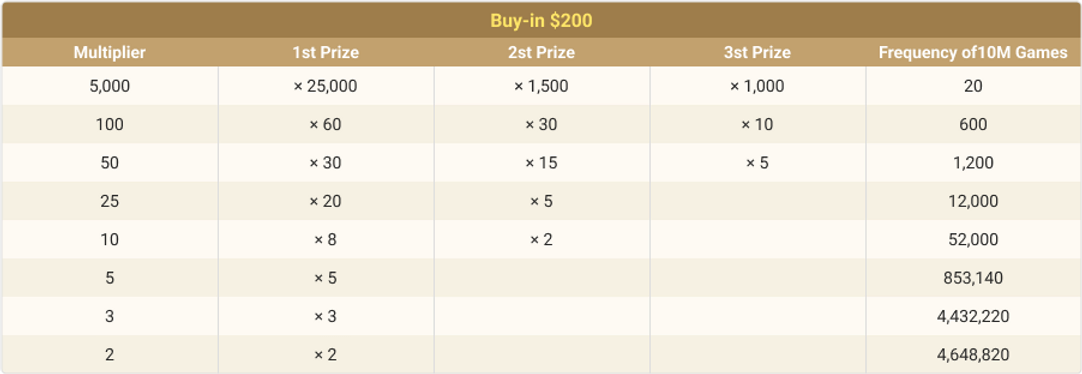Select the Multiplier column header

click(110, 52)
